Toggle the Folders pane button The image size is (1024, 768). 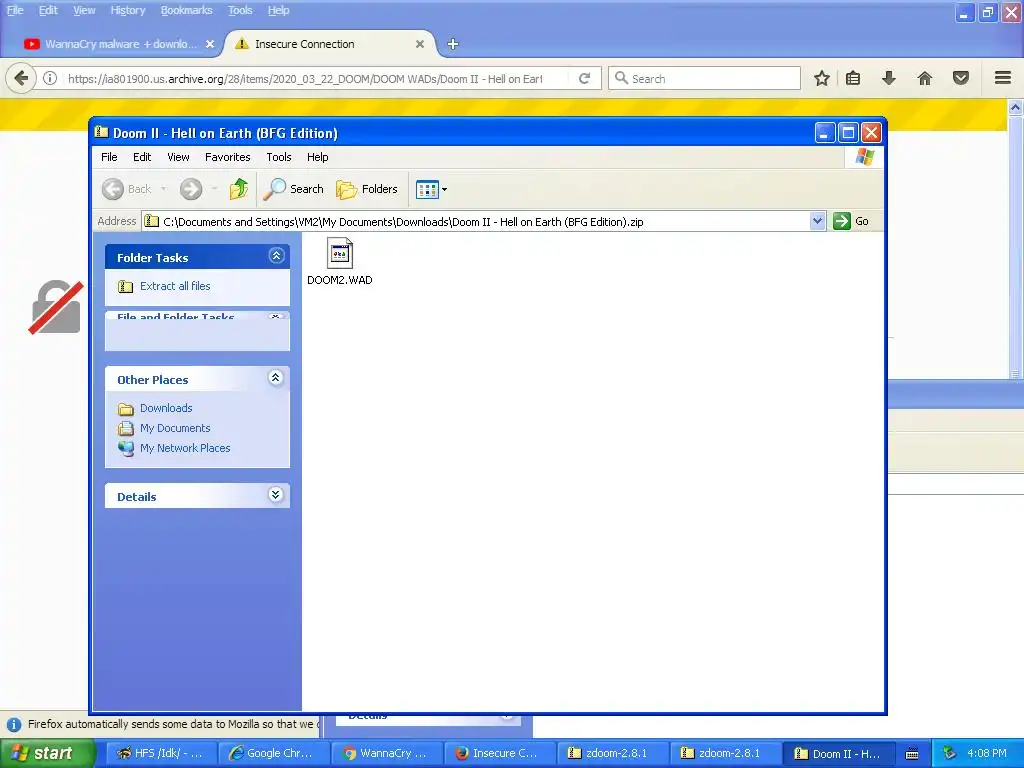367,189
